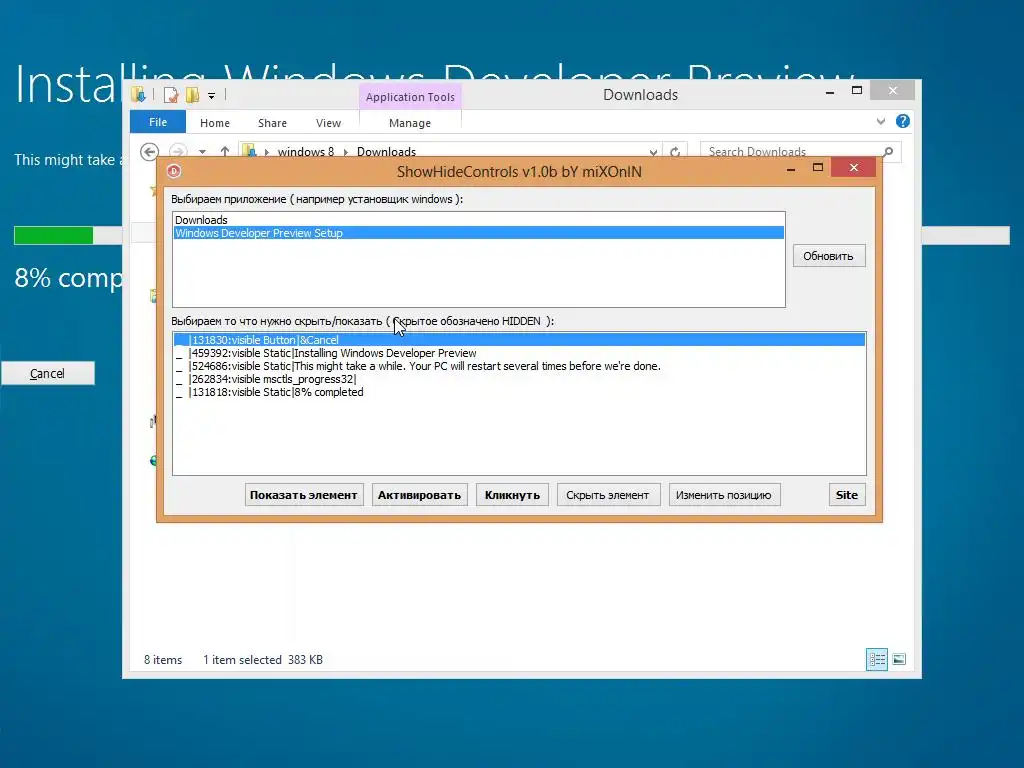Click the Explorer Forward arrow button

[178, 152]
